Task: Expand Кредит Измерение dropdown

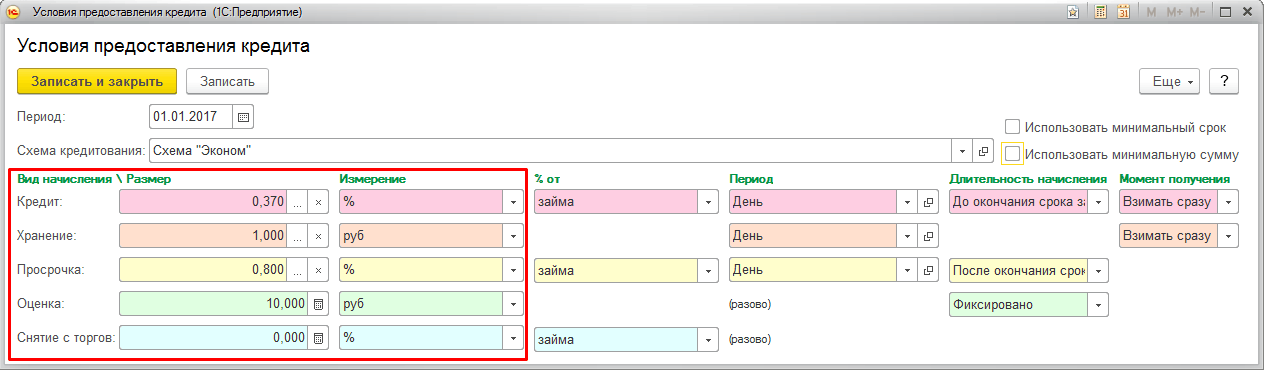Action: (514, 202)
